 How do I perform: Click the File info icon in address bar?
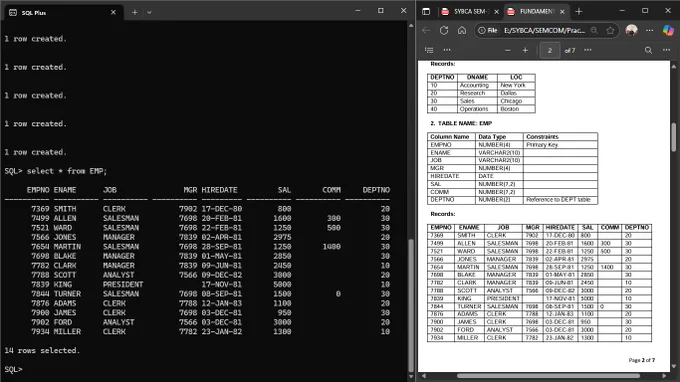(487, 30)
